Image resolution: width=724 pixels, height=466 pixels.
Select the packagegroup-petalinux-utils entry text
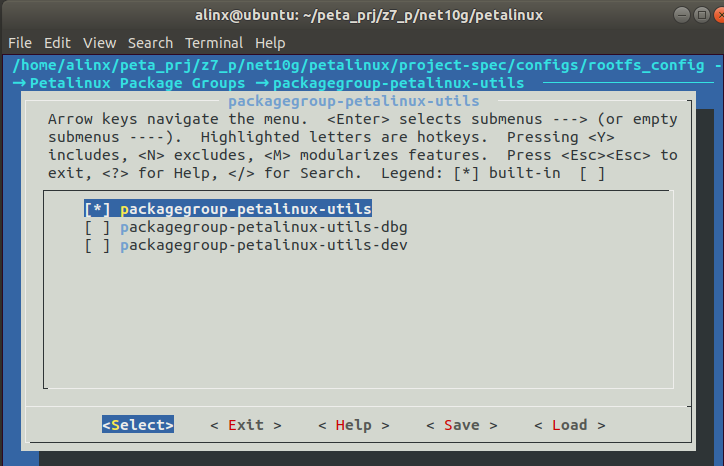(246, 209)
